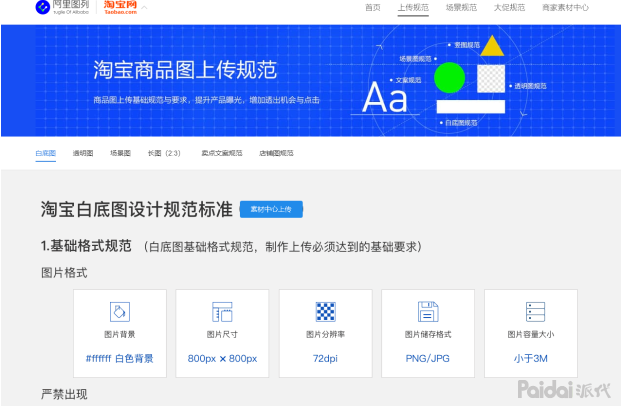Screen dimensions: 623x406
Task: Switch to the 透明图 tab
Action: coord(83,153)
